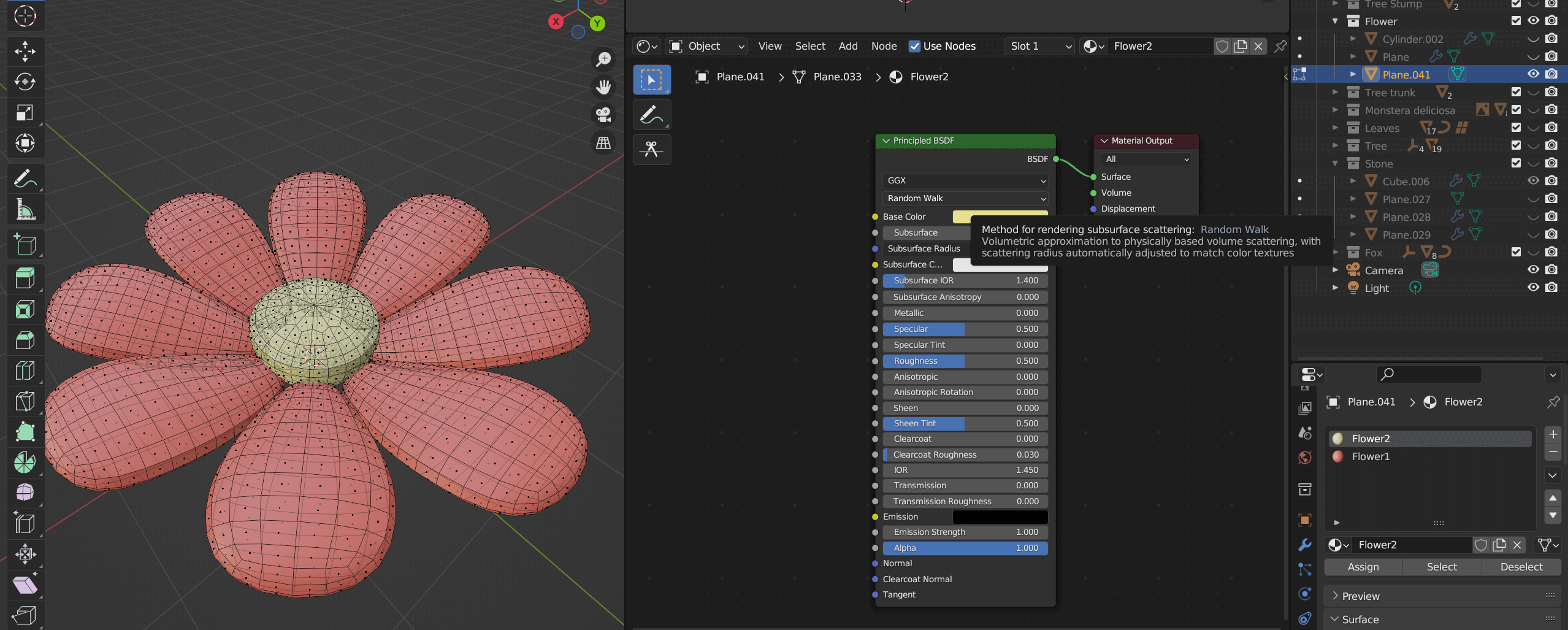The width and height of the screenshot is (1568, 630).
Task: Open Material Output target All dropdown
Action: pyautogui.click(x=1145, y=159)
